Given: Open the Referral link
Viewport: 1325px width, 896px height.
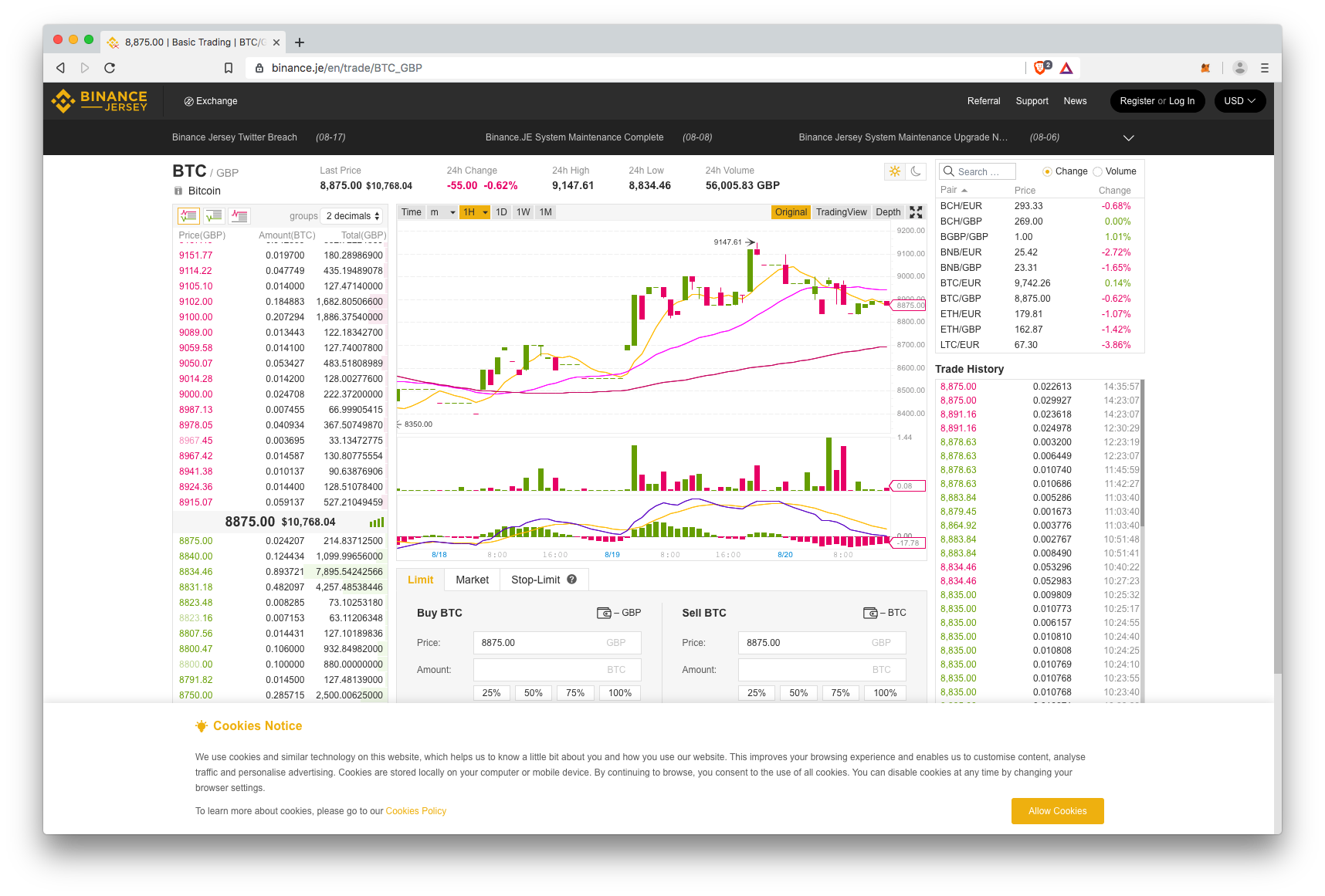Looking at the screenshot, I should point(984,101).
